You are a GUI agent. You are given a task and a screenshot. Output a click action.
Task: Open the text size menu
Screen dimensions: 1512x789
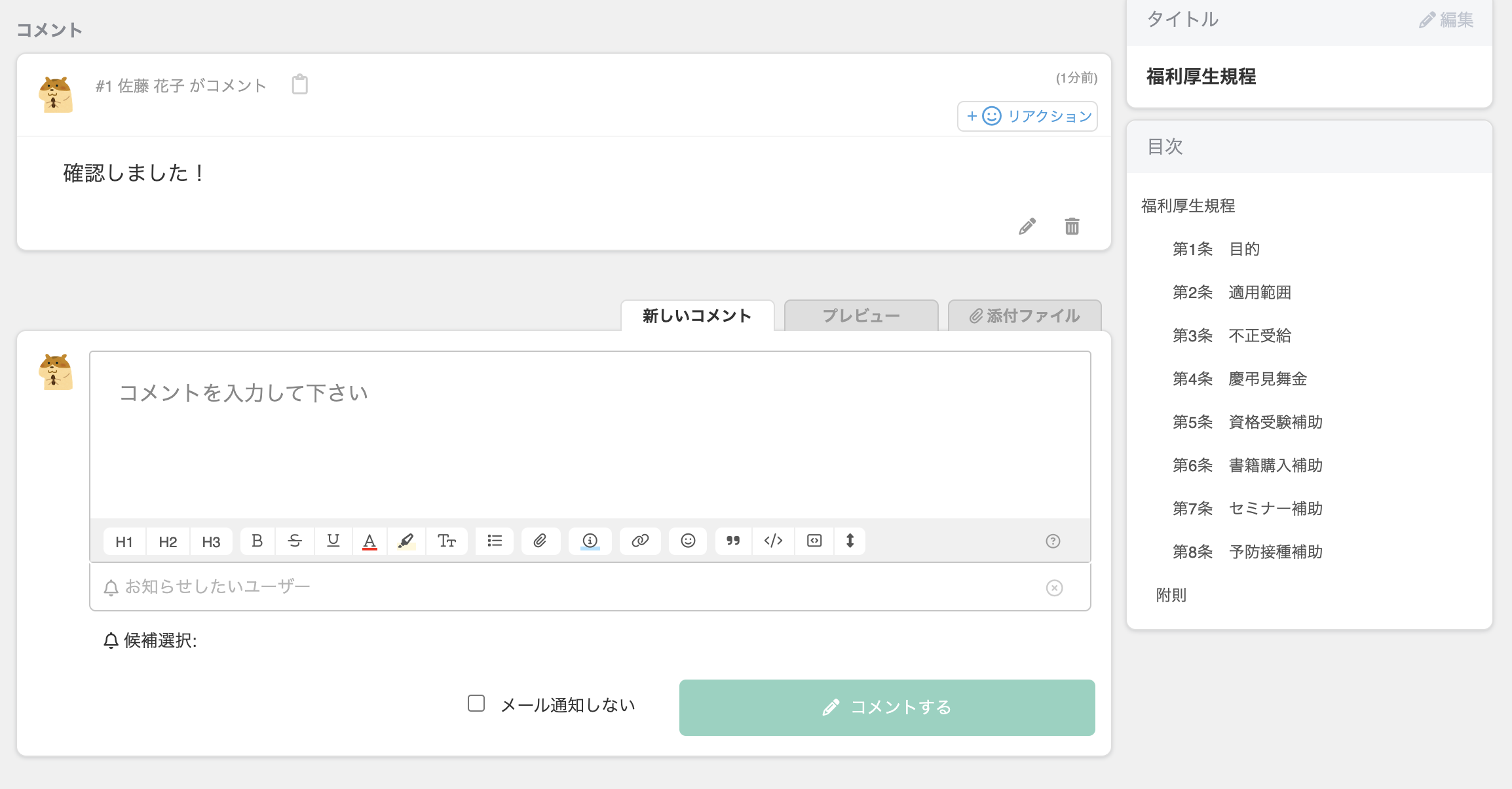click(x=447, y=541)
